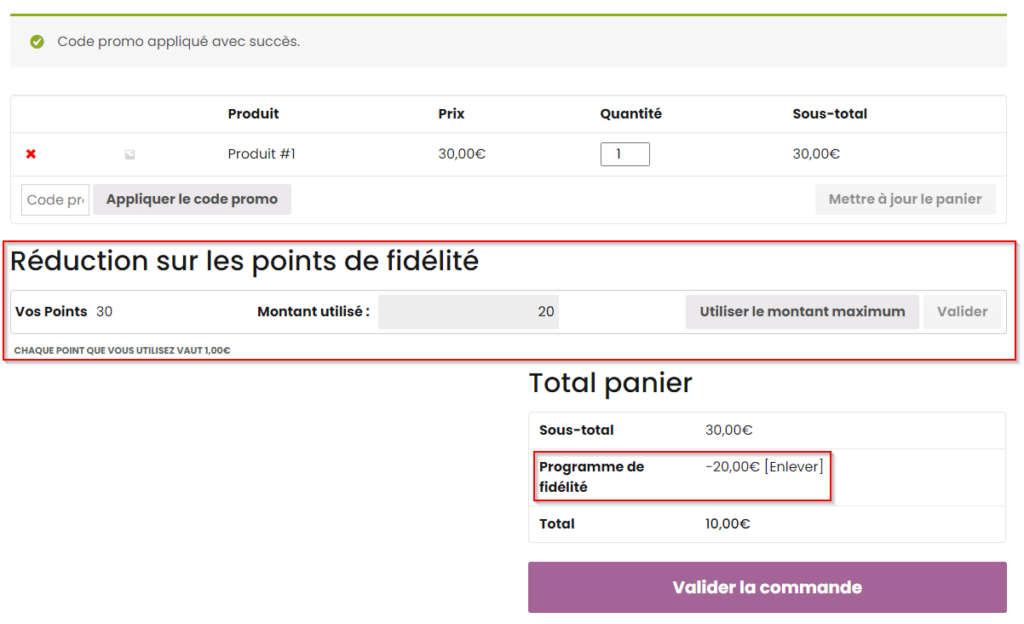This screenshot has height=624, width=1024.
Task: Click the 10,00€ total amount
Action: [x=727, y=524]
